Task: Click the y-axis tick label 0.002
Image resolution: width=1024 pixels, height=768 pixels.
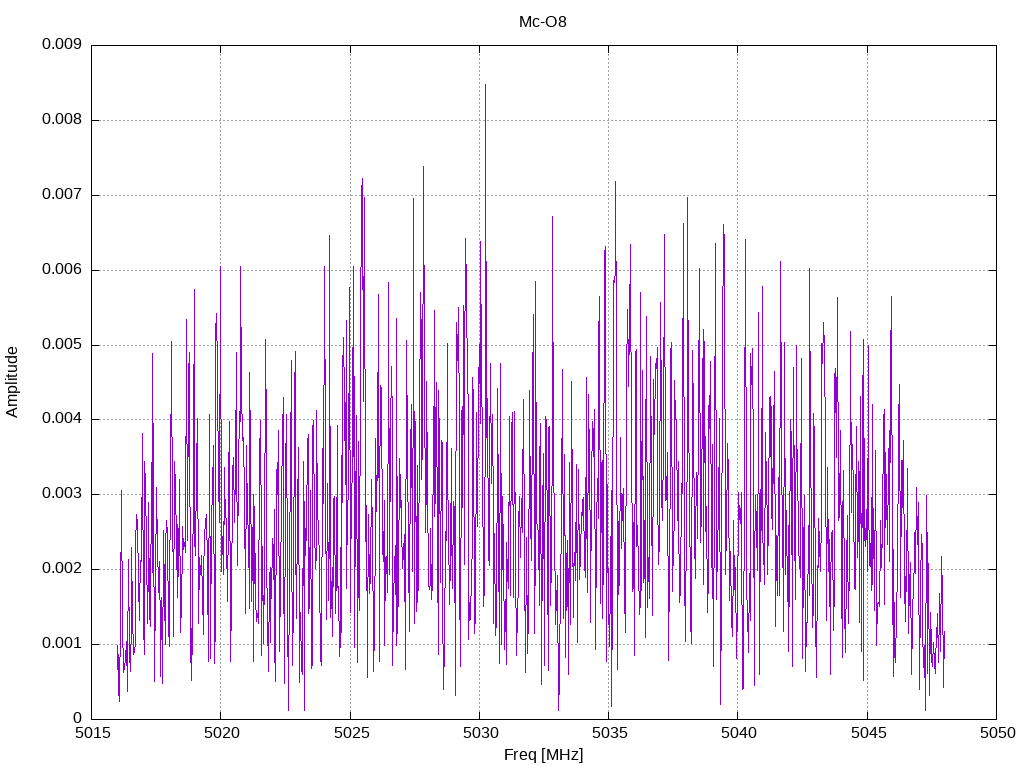Action: pyautogui.click(x=62, y=569)
